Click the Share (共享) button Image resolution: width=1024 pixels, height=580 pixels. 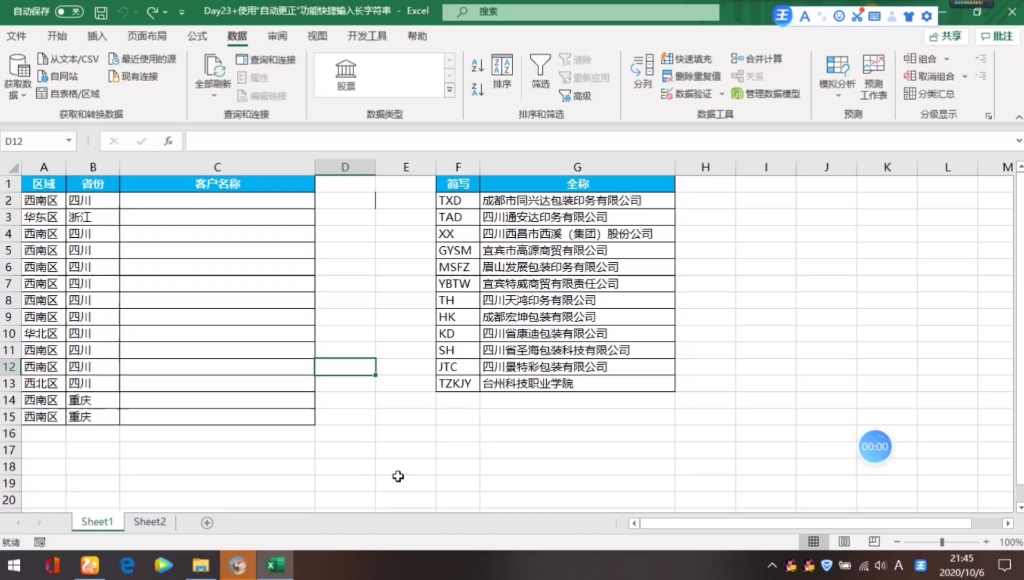click(945, 36)
